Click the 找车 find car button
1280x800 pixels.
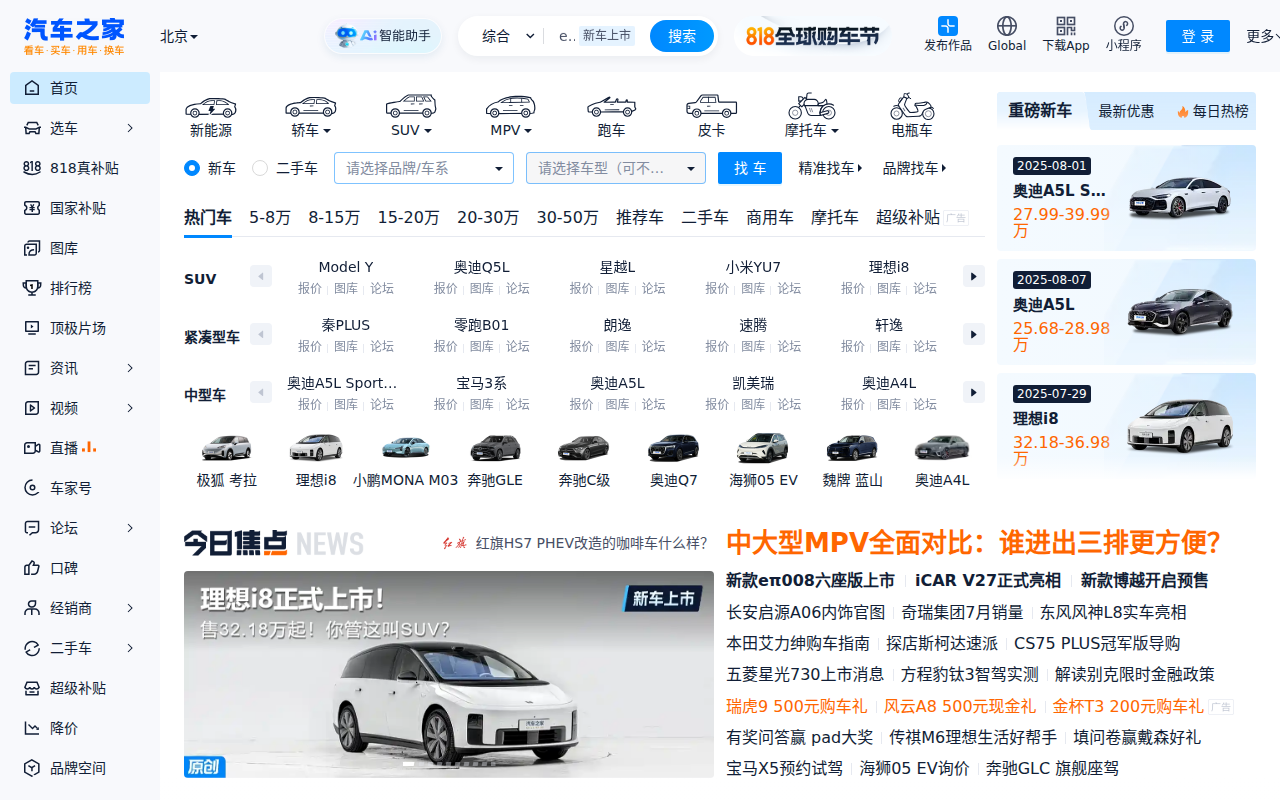[x=750, y=168]
